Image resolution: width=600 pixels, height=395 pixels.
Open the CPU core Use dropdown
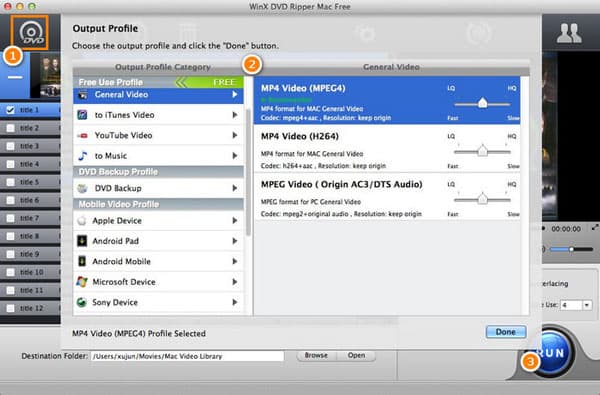coord(587,305)
